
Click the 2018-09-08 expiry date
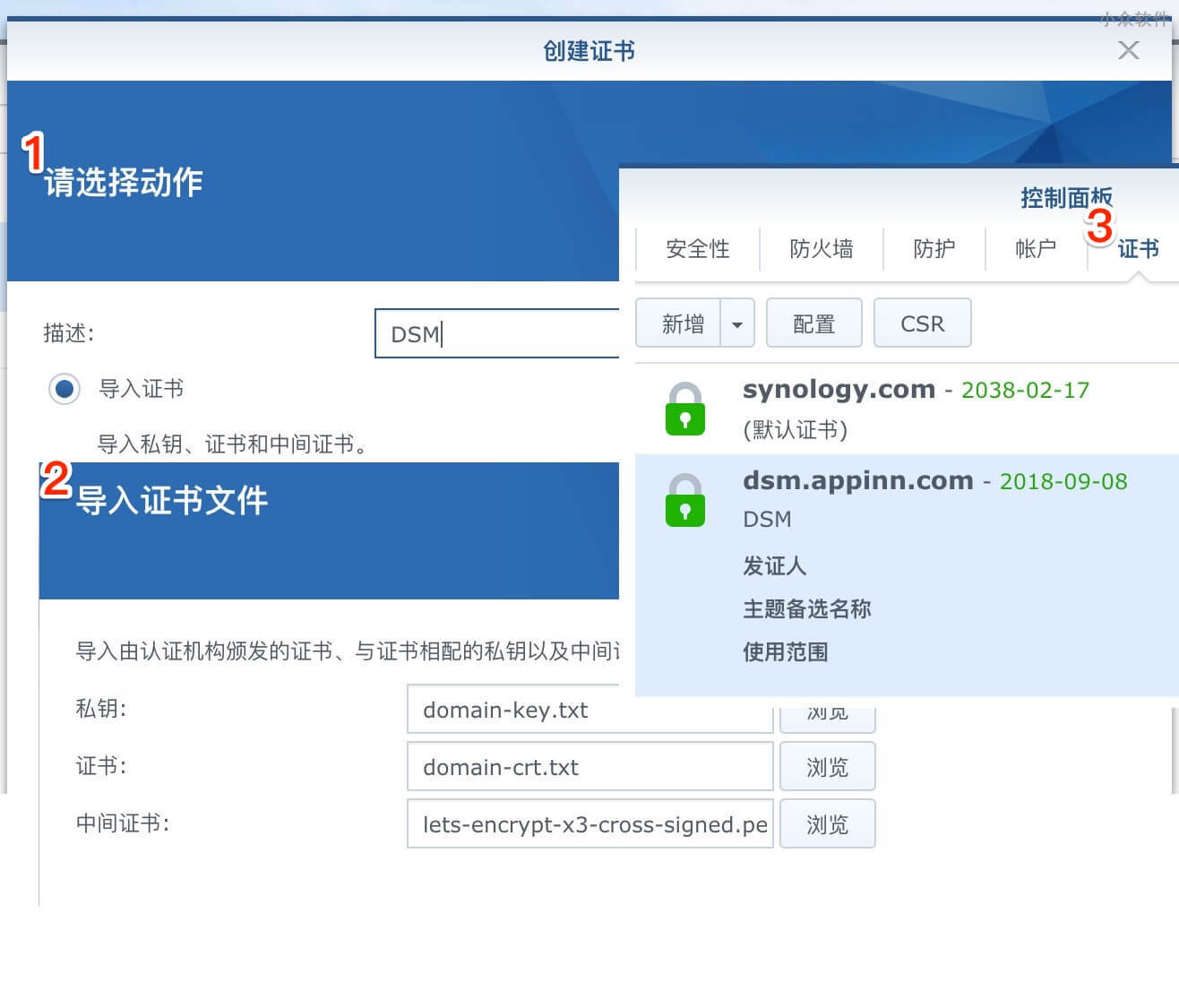1063,481
